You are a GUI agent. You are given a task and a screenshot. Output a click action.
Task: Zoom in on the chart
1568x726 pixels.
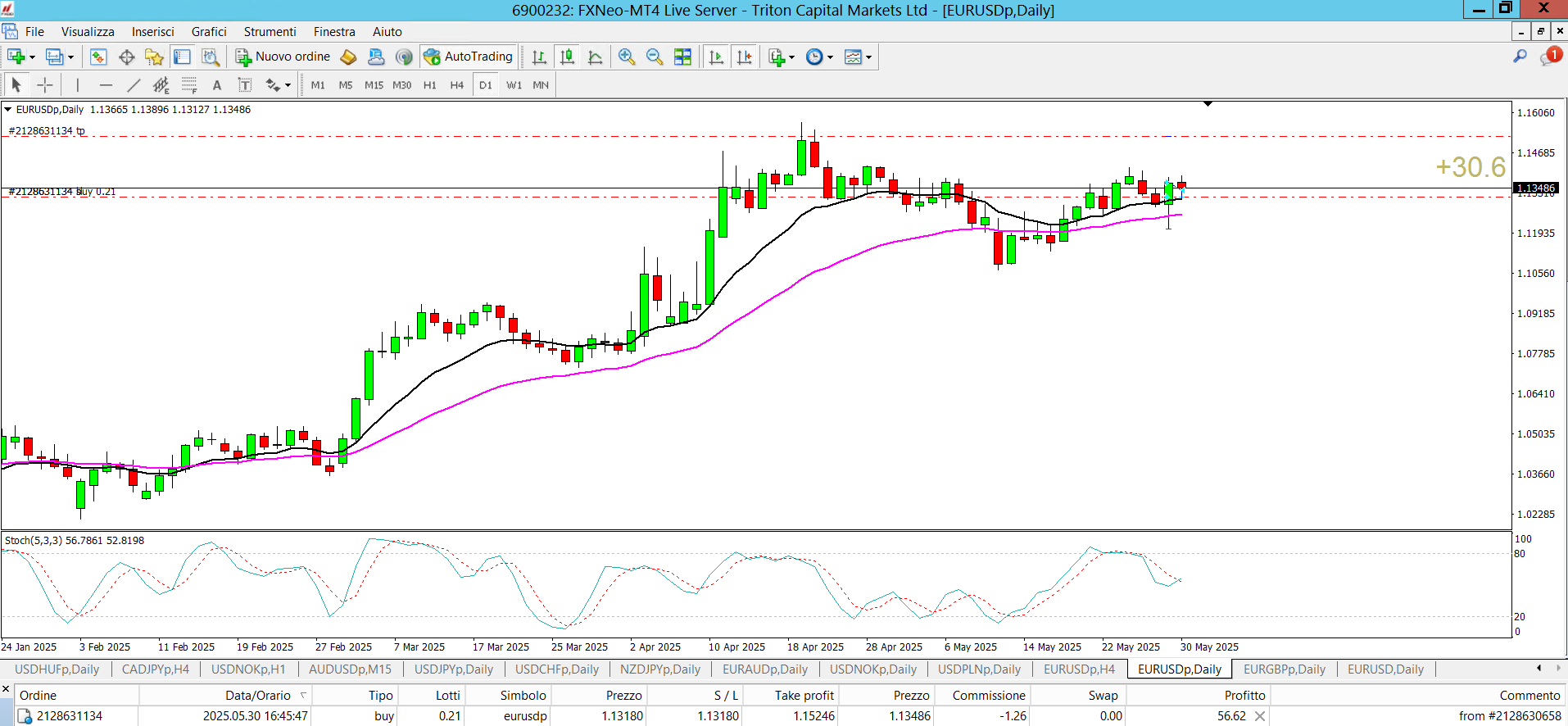[x=627, y=57]
